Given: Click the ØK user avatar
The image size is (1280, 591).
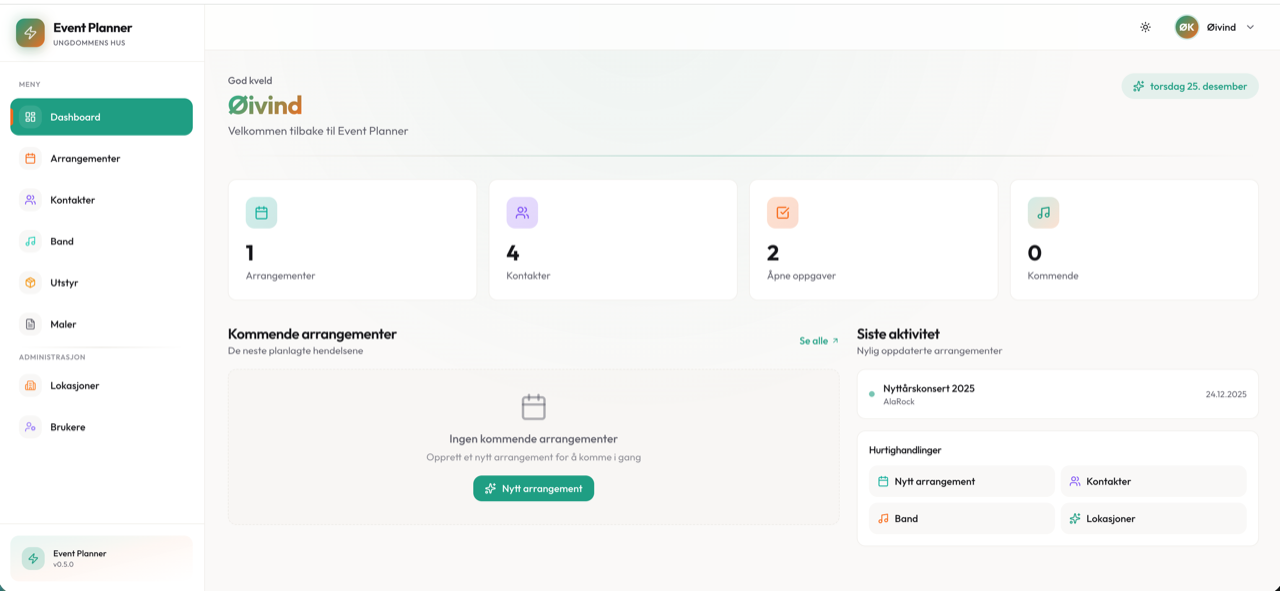Looking at the screenshot, I should pos(1186,27).
